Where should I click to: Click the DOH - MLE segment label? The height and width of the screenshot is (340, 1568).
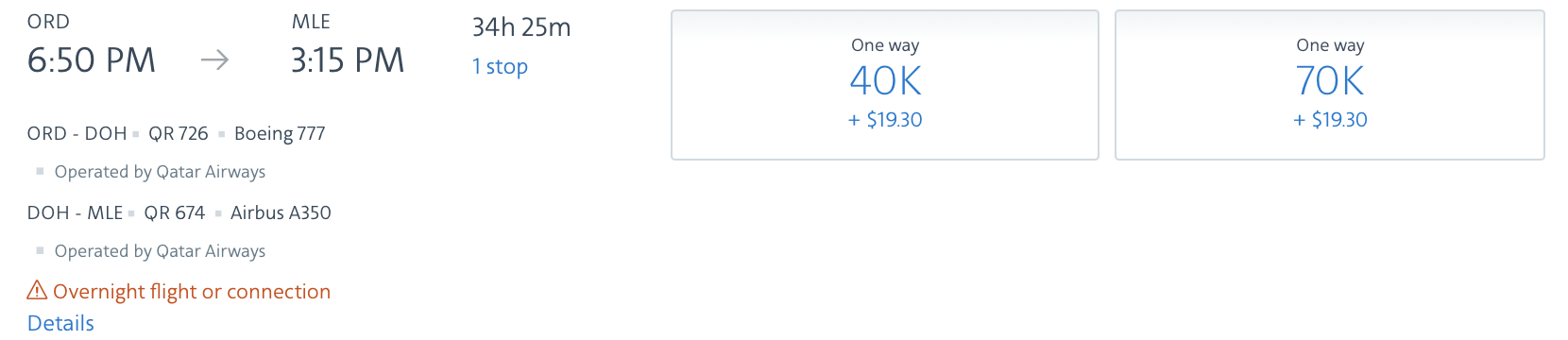point(76,212)
